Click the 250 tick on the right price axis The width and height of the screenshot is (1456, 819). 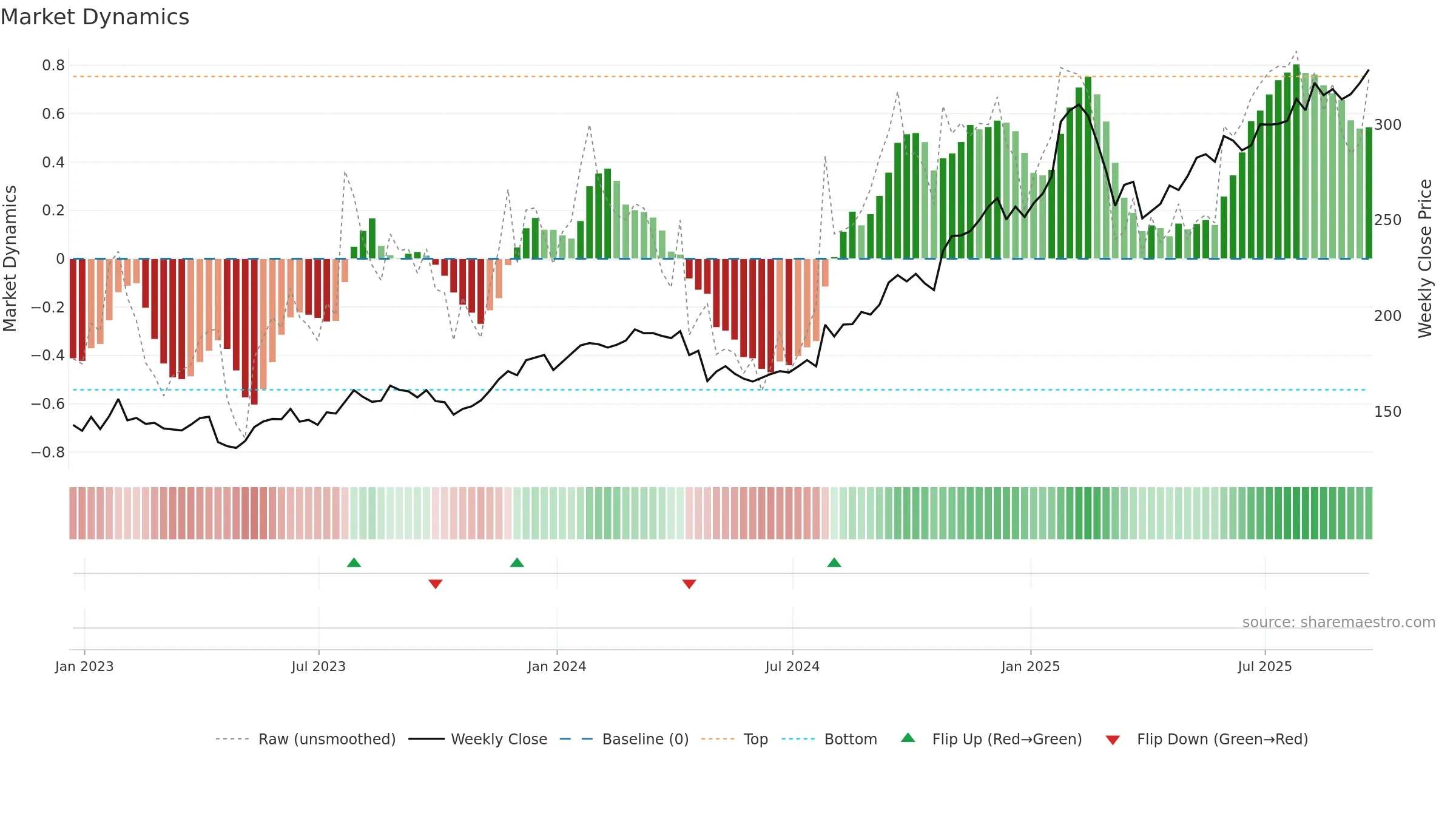pyautogui.click(x=1388, y=220)
